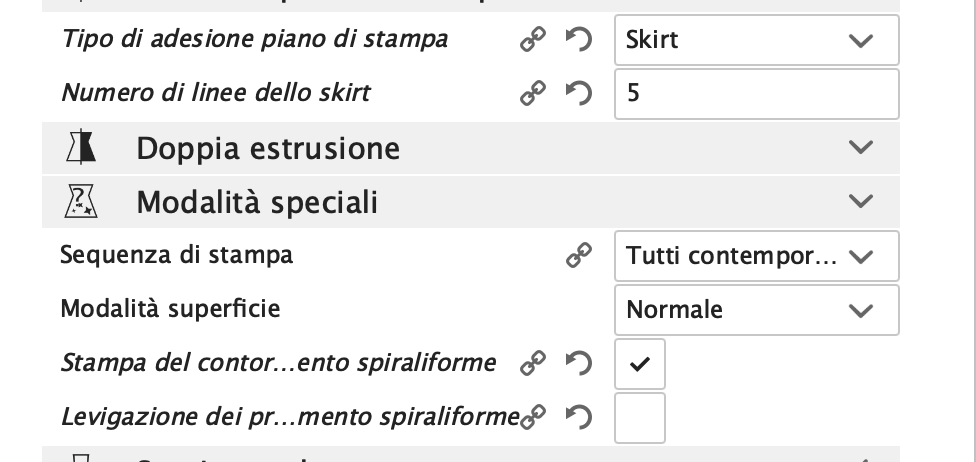The image size is (976, 462).
Task: Click link icon for Numero di linee skirt
Action: 532,93
